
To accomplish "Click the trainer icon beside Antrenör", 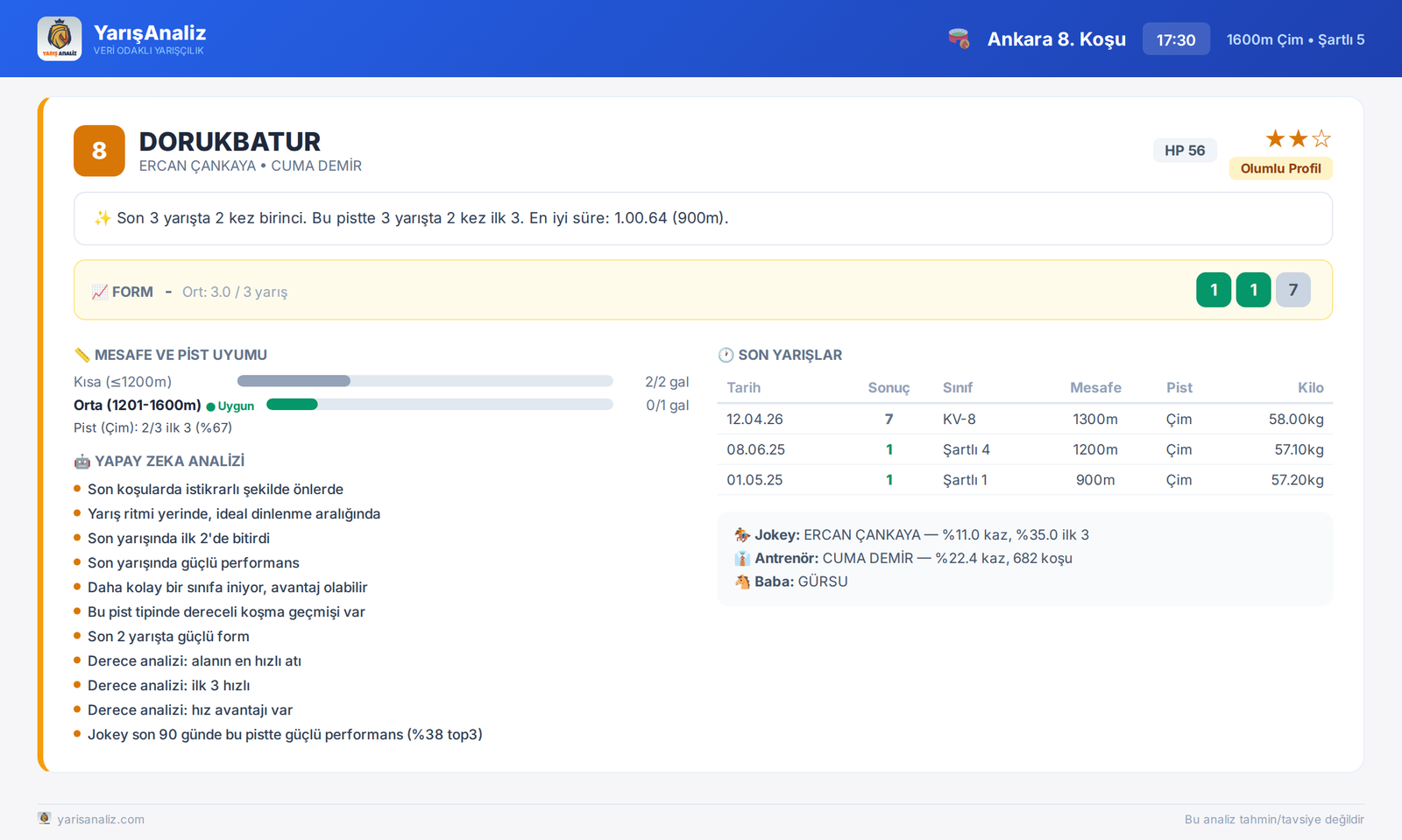I will [742, 558].
